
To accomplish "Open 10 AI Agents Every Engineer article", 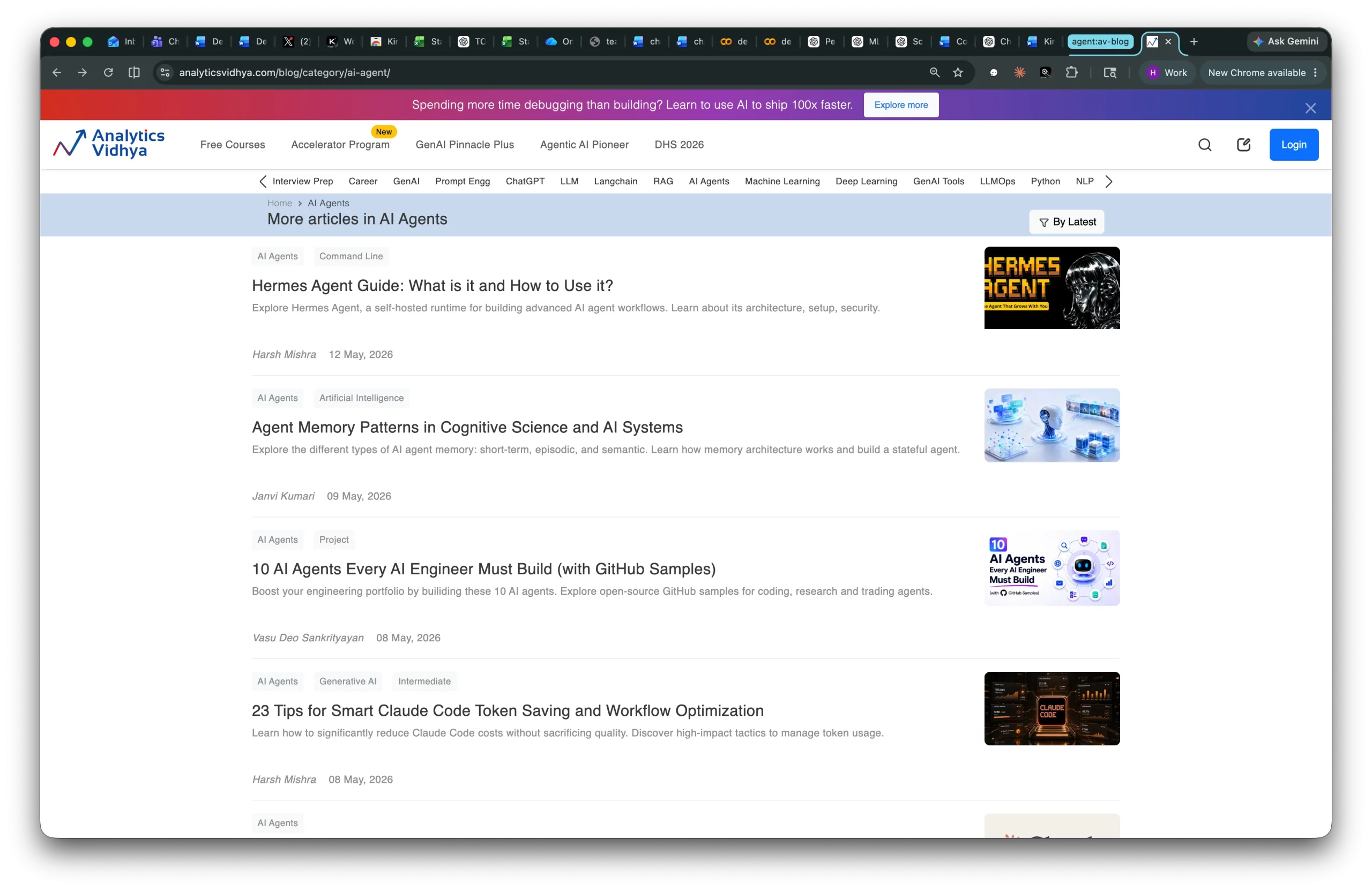I will pyautogui.click(x=483, y=570).
